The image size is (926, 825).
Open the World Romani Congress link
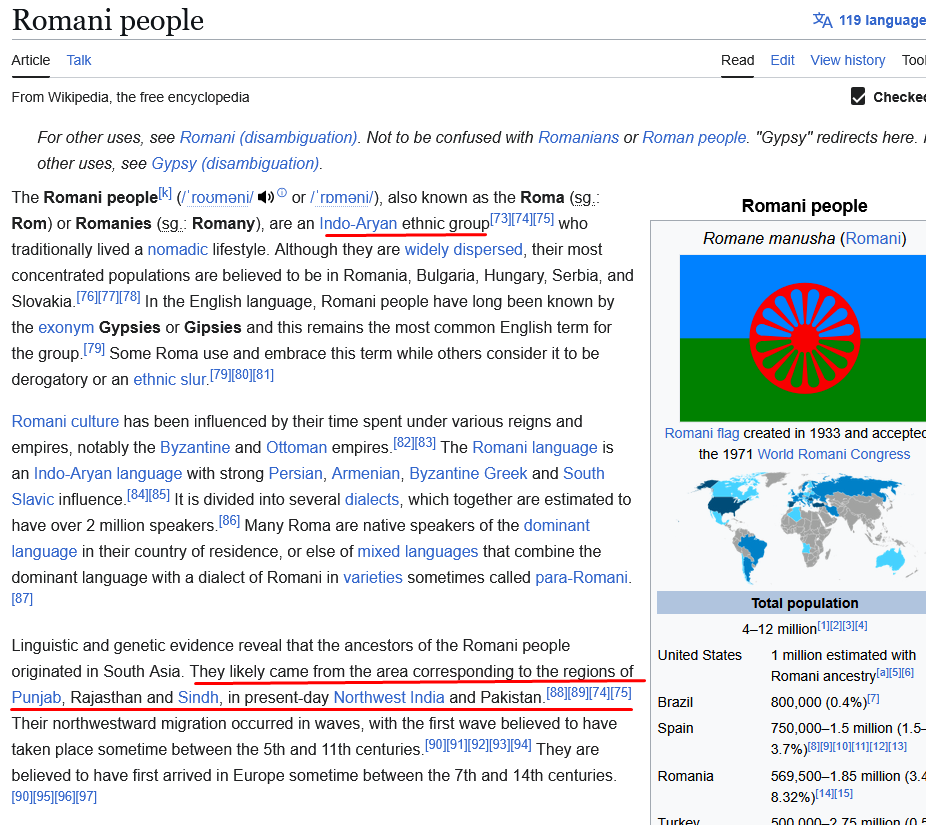tap(834, 454)
